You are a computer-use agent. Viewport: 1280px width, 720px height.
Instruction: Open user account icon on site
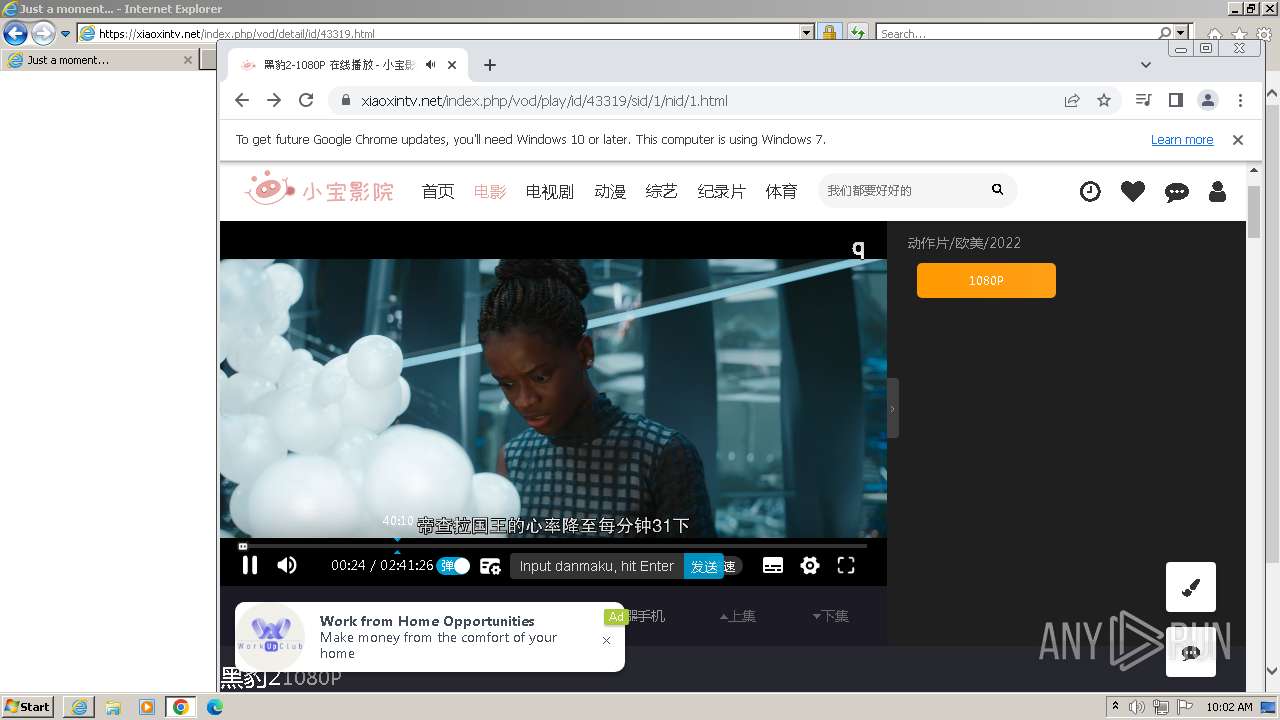(x=1217, y=191)
